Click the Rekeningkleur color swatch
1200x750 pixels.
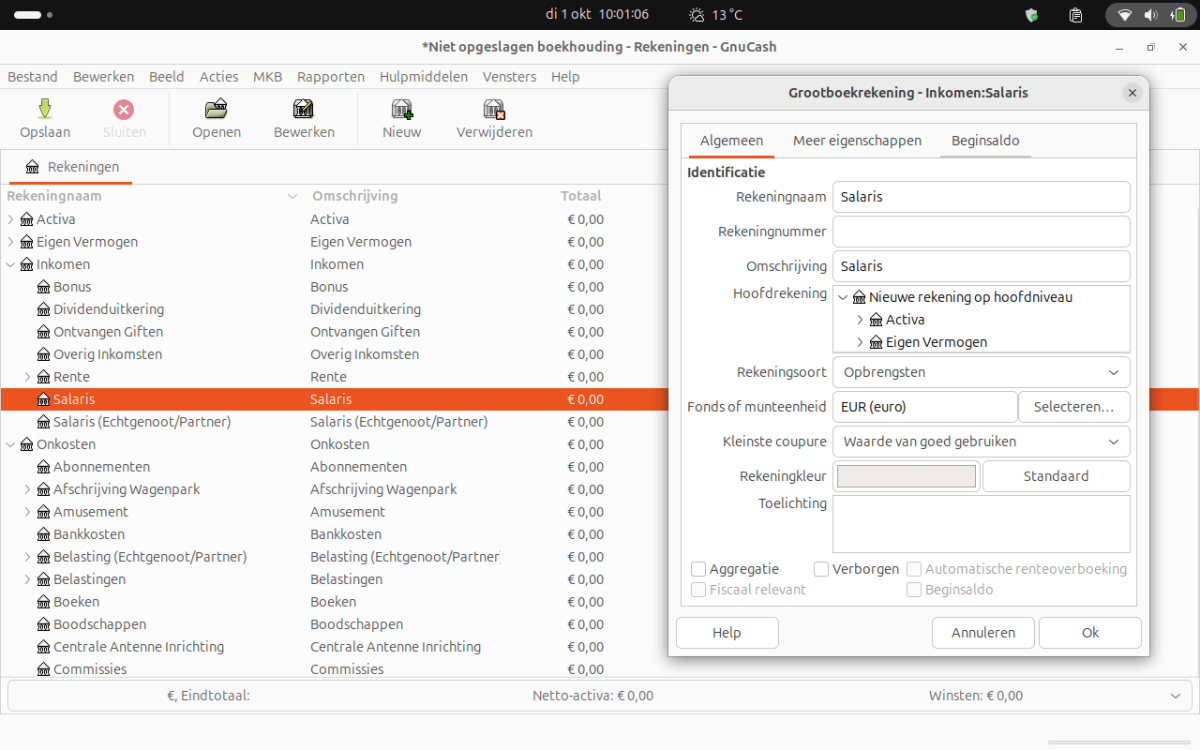pos(906,476)
